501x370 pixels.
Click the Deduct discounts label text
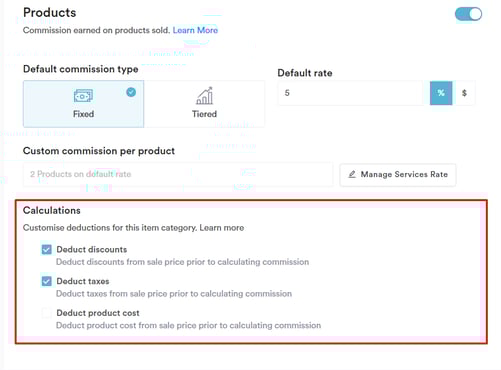pos(92,249)
